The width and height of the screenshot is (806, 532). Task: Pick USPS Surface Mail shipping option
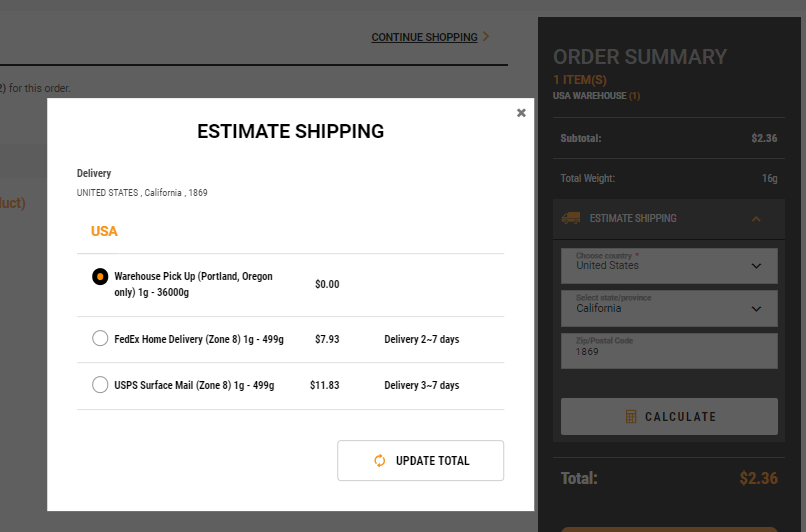coord(100,384)
